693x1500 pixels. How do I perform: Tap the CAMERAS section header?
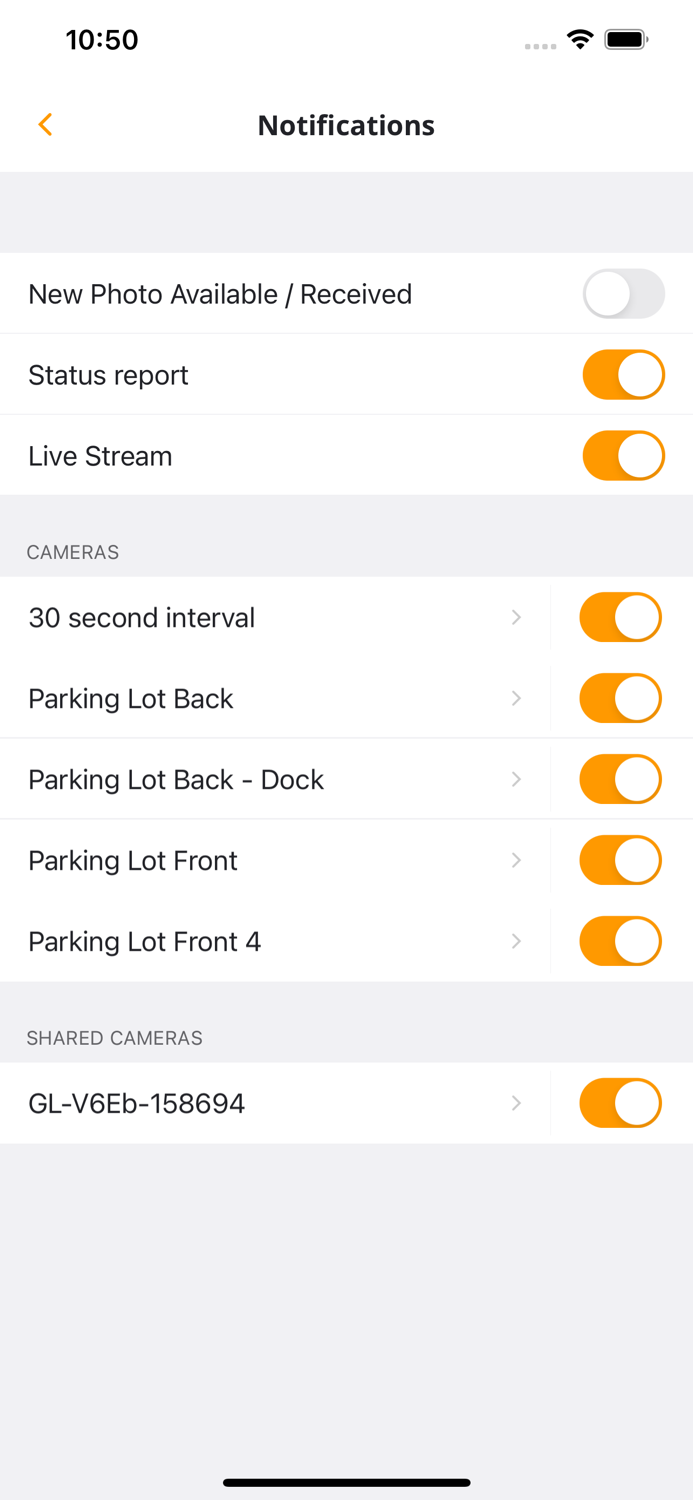point(72,551)
